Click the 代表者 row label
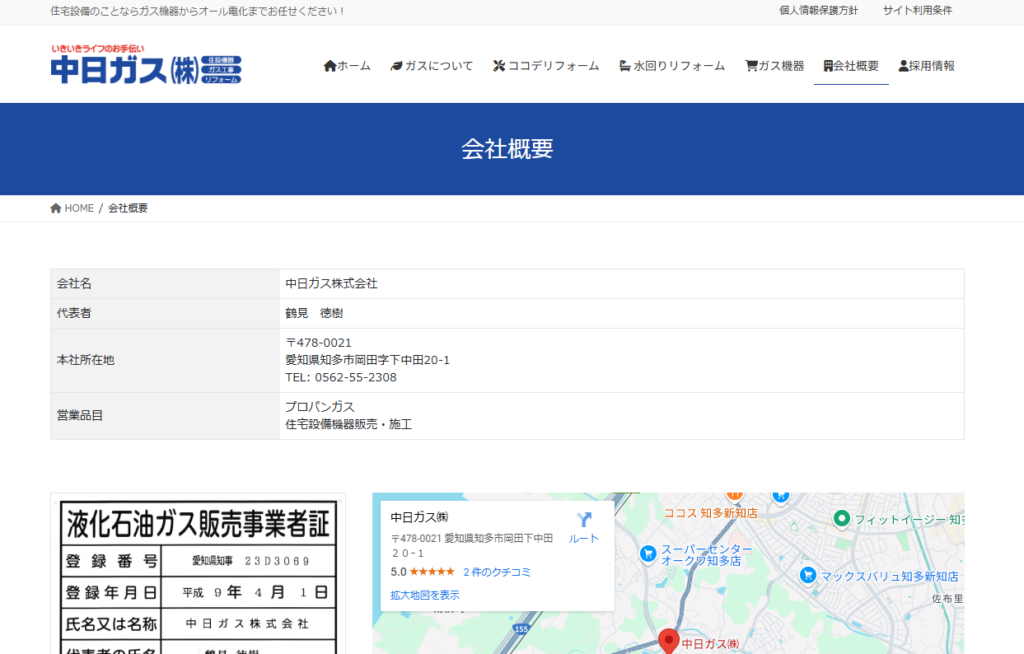This screenshot has height=654, width=1024. point(74,314)
